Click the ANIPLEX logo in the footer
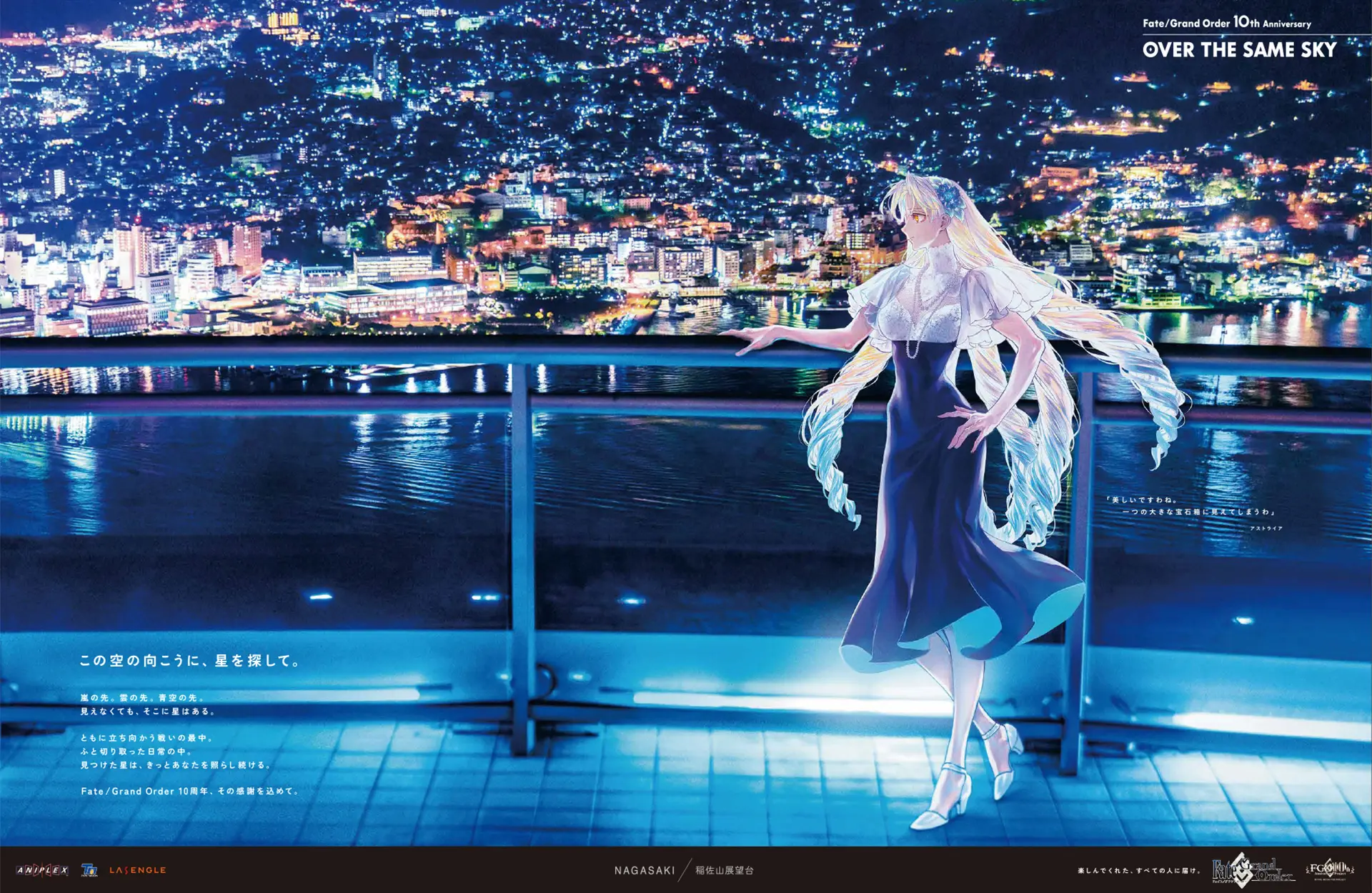This screenshot has width=1372, height=893. pos(42,870)
